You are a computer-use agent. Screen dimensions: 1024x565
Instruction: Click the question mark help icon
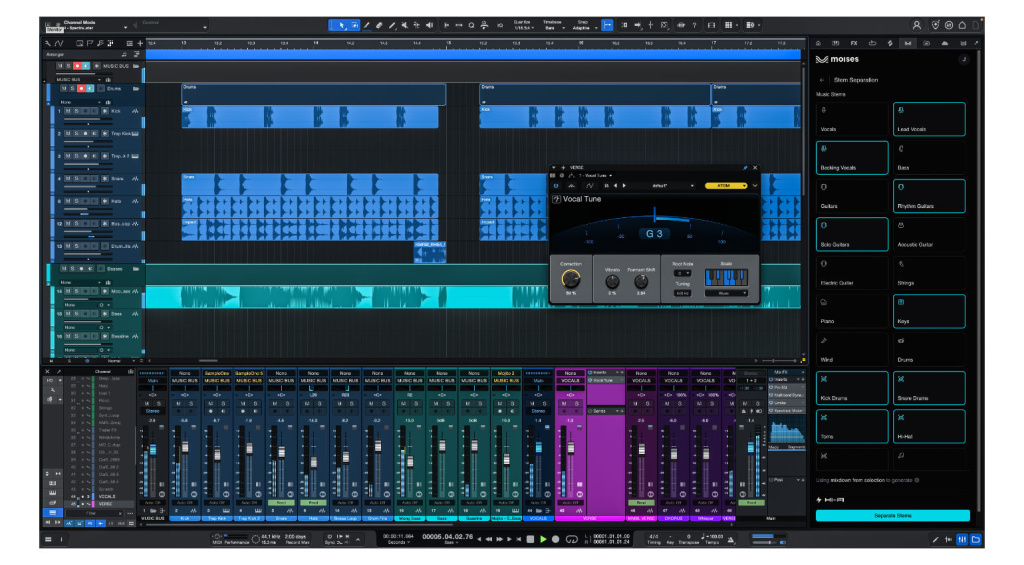(694, 25)
